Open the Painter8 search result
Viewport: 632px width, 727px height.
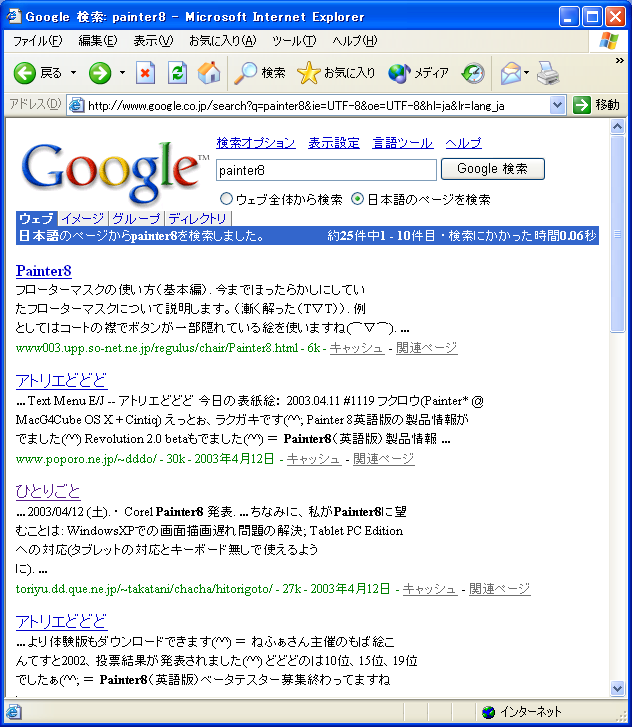pos(44,271)
